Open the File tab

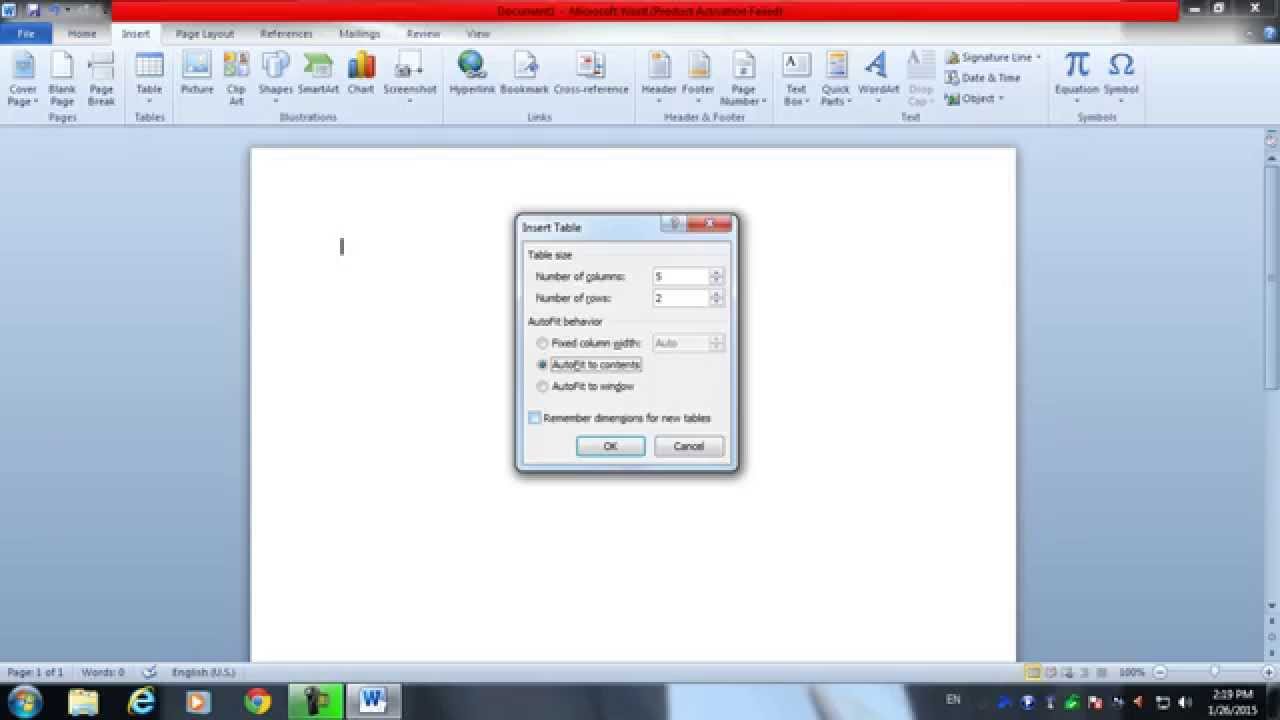tap(25, 34)
